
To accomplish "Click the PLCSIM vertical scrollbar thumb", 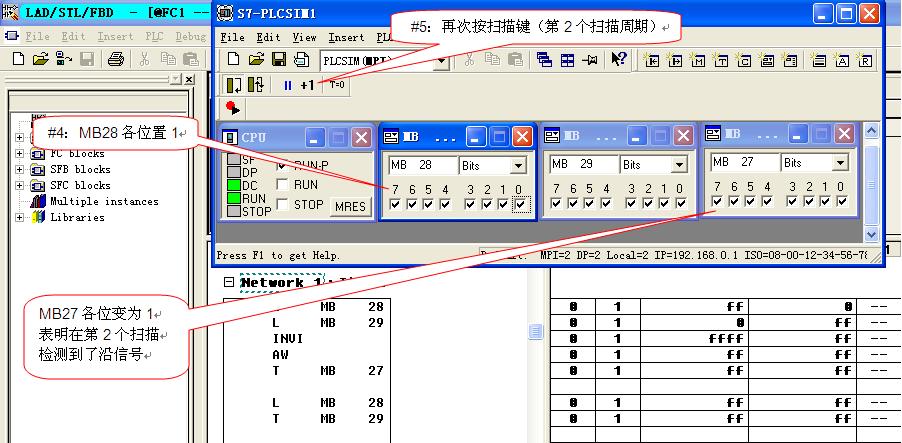I will pos(872,184).
